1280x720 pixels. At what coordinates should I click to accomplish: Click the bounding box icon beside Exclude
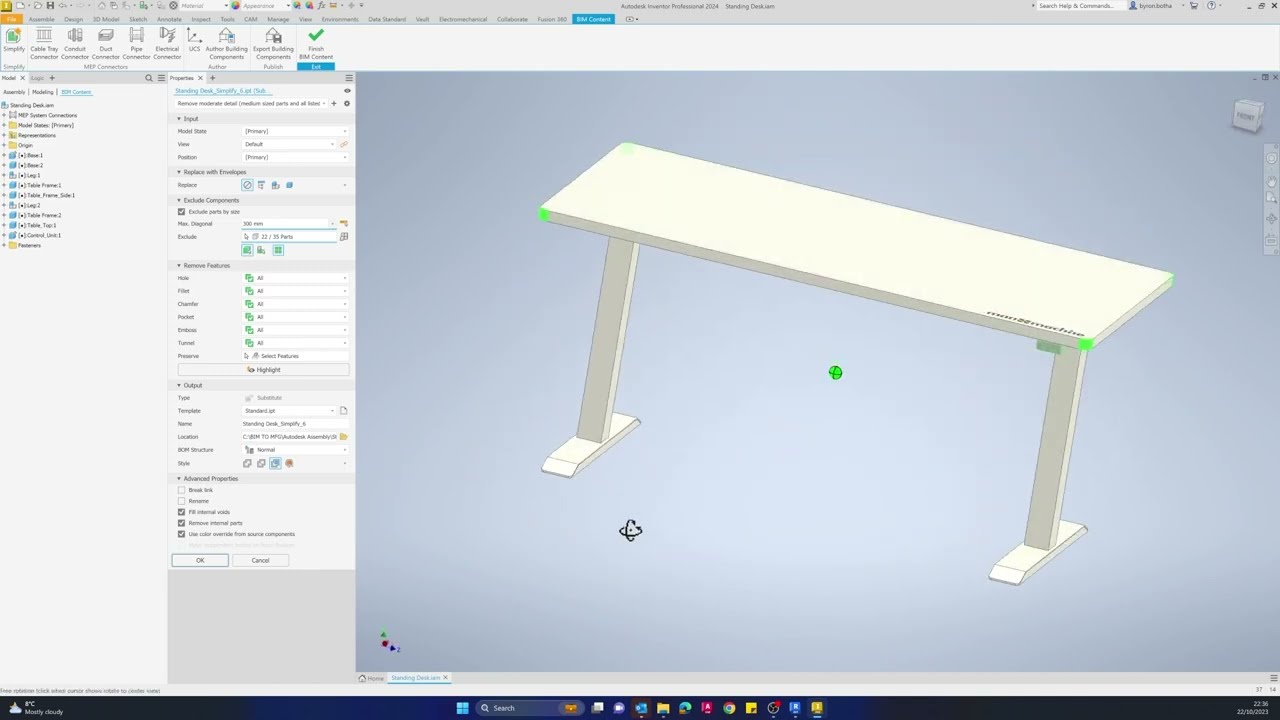(344, 237)
